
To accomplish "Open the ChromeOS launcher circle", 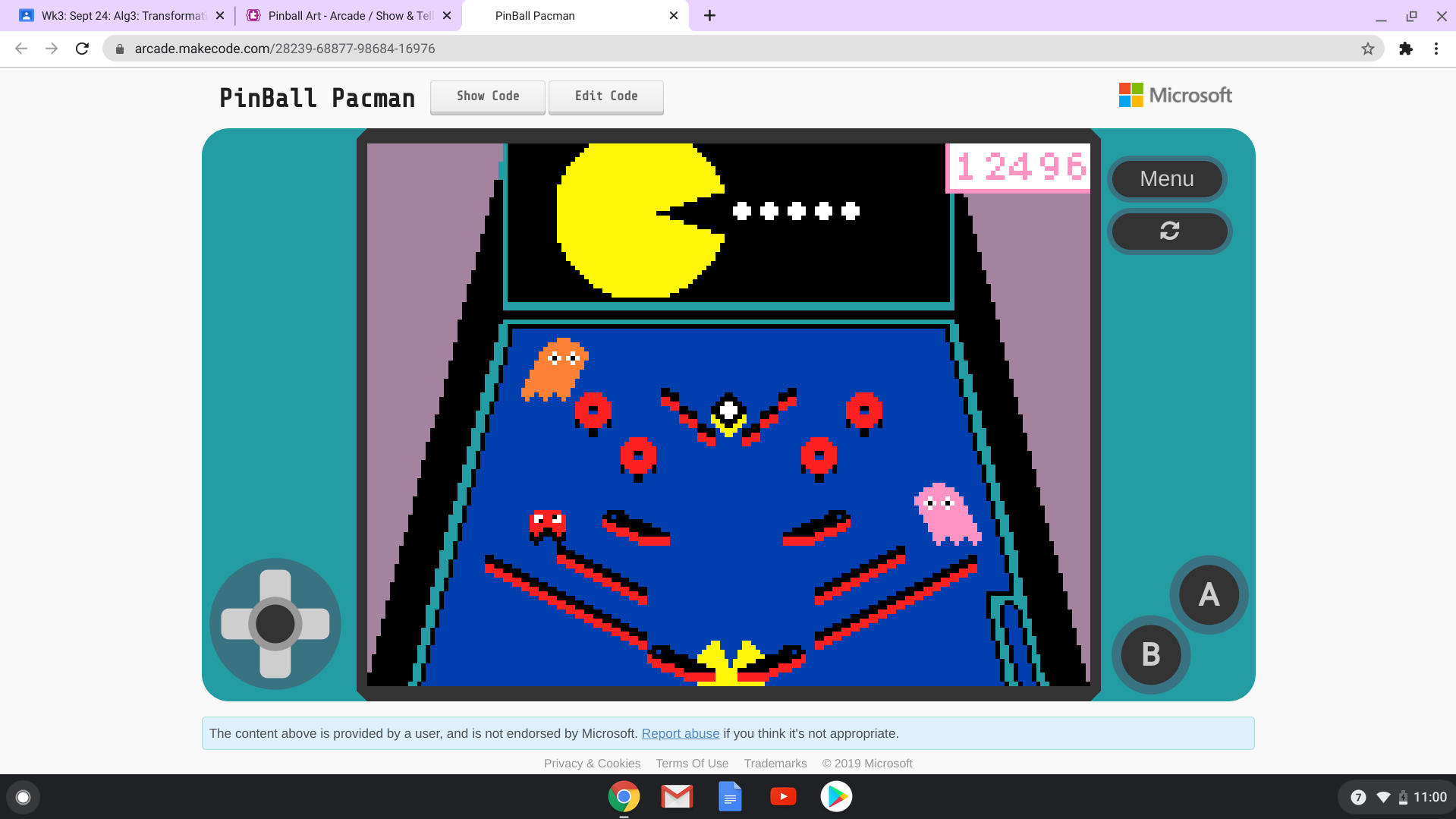I will [23, 797].
